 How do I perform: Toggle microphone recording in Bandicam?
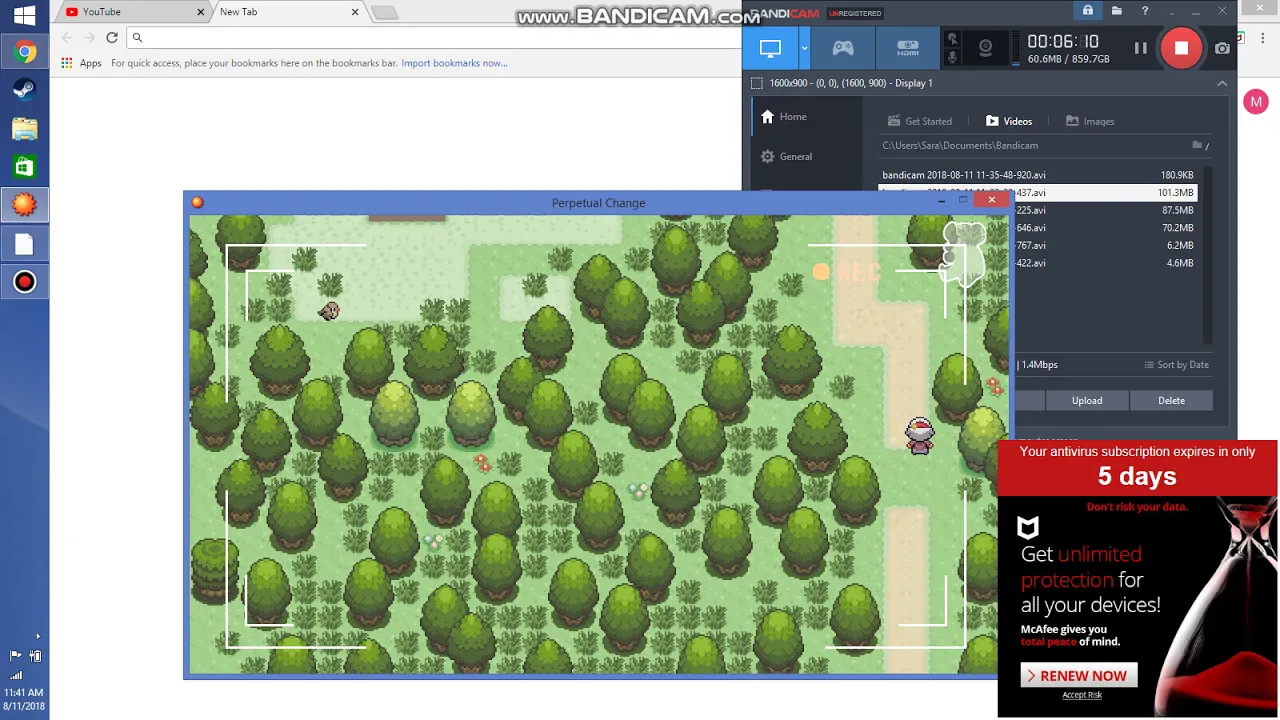point(952,58)
